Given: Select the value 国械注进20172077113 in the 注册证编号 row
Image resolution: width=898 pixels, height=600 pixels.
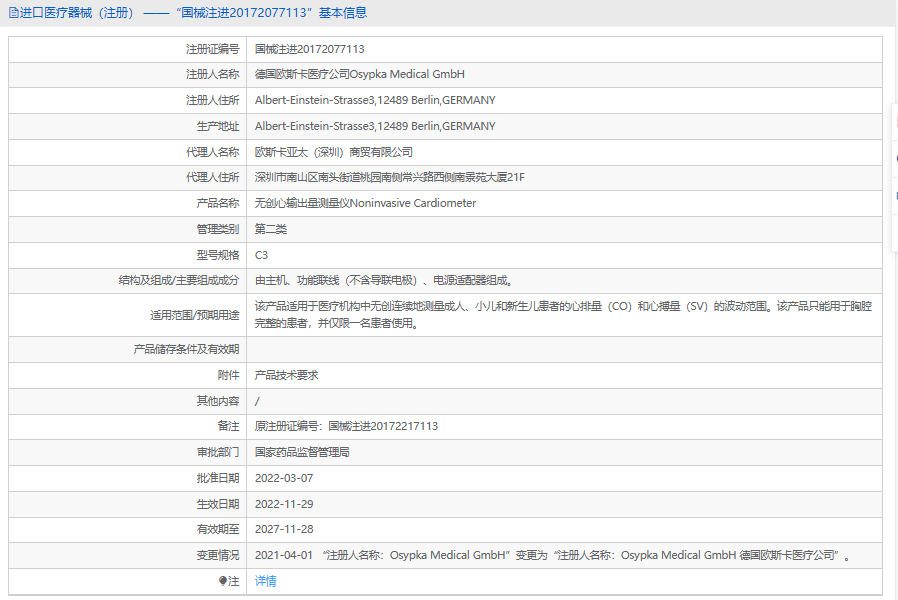Looking at the screenshot, I should click(310, 49).
